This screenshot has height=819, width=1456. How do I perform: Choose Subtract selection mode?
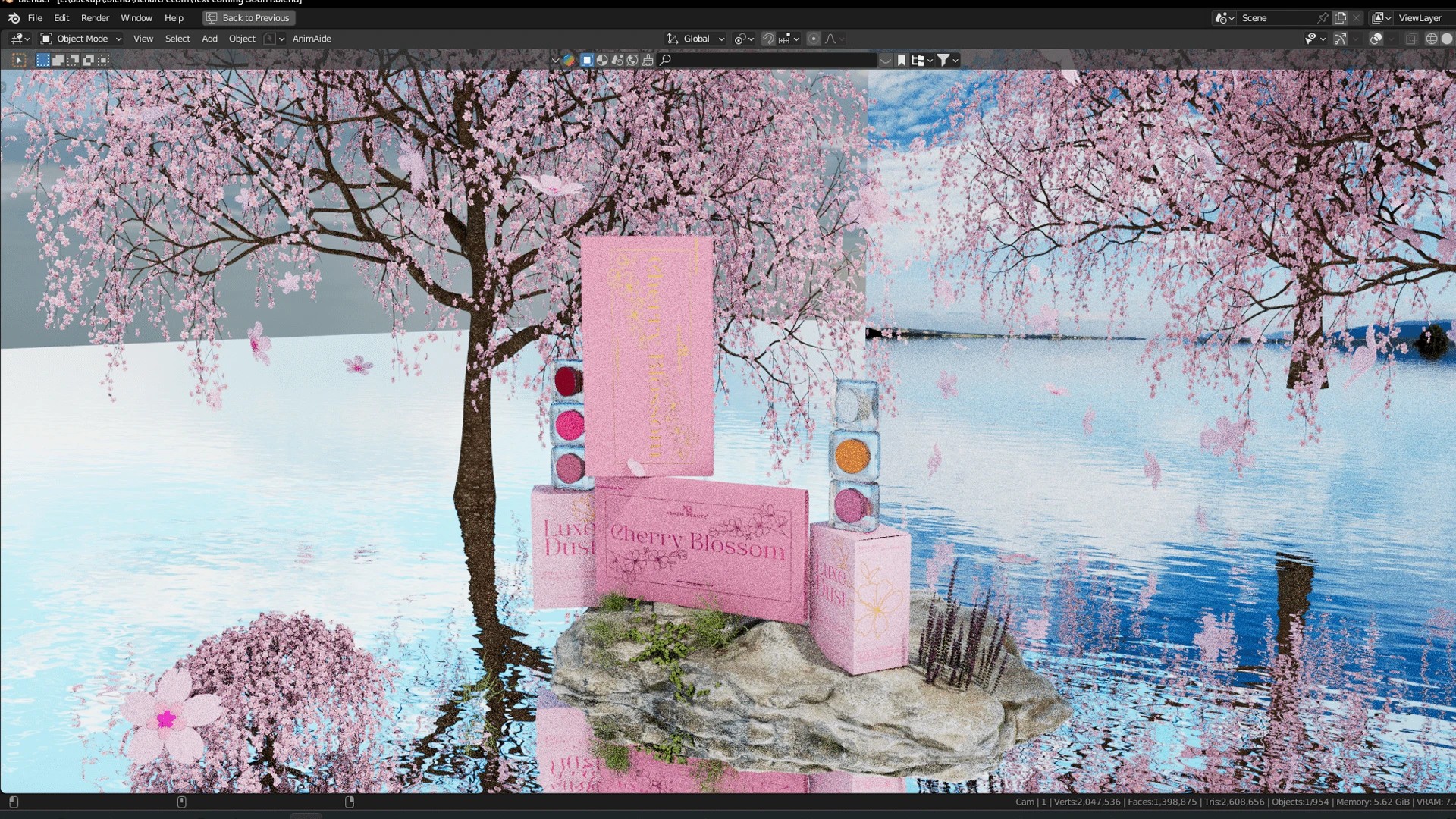73,60
